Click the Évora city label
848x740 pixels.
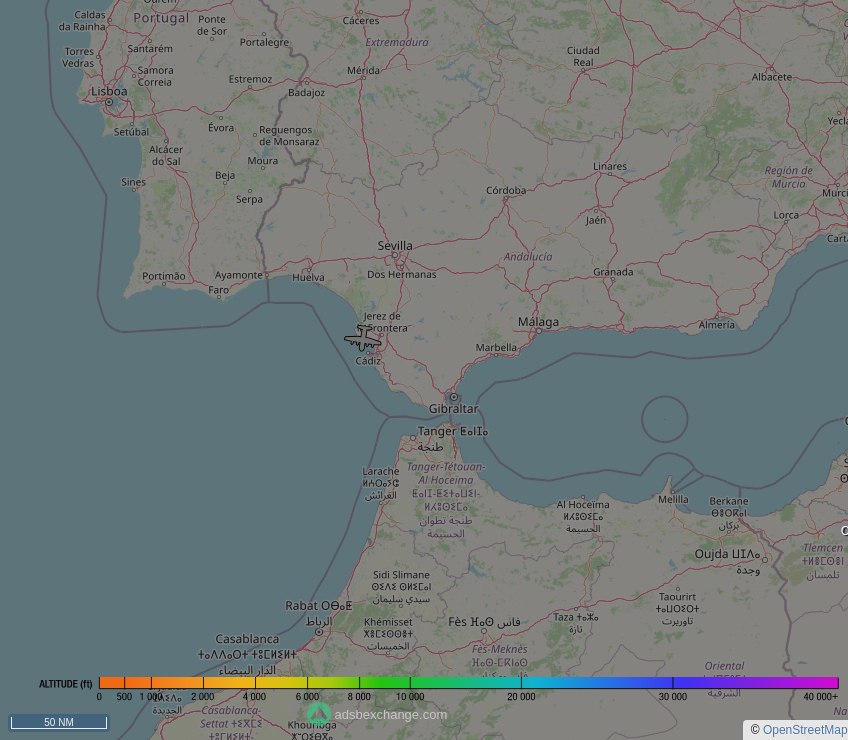[x=221, y=128]
